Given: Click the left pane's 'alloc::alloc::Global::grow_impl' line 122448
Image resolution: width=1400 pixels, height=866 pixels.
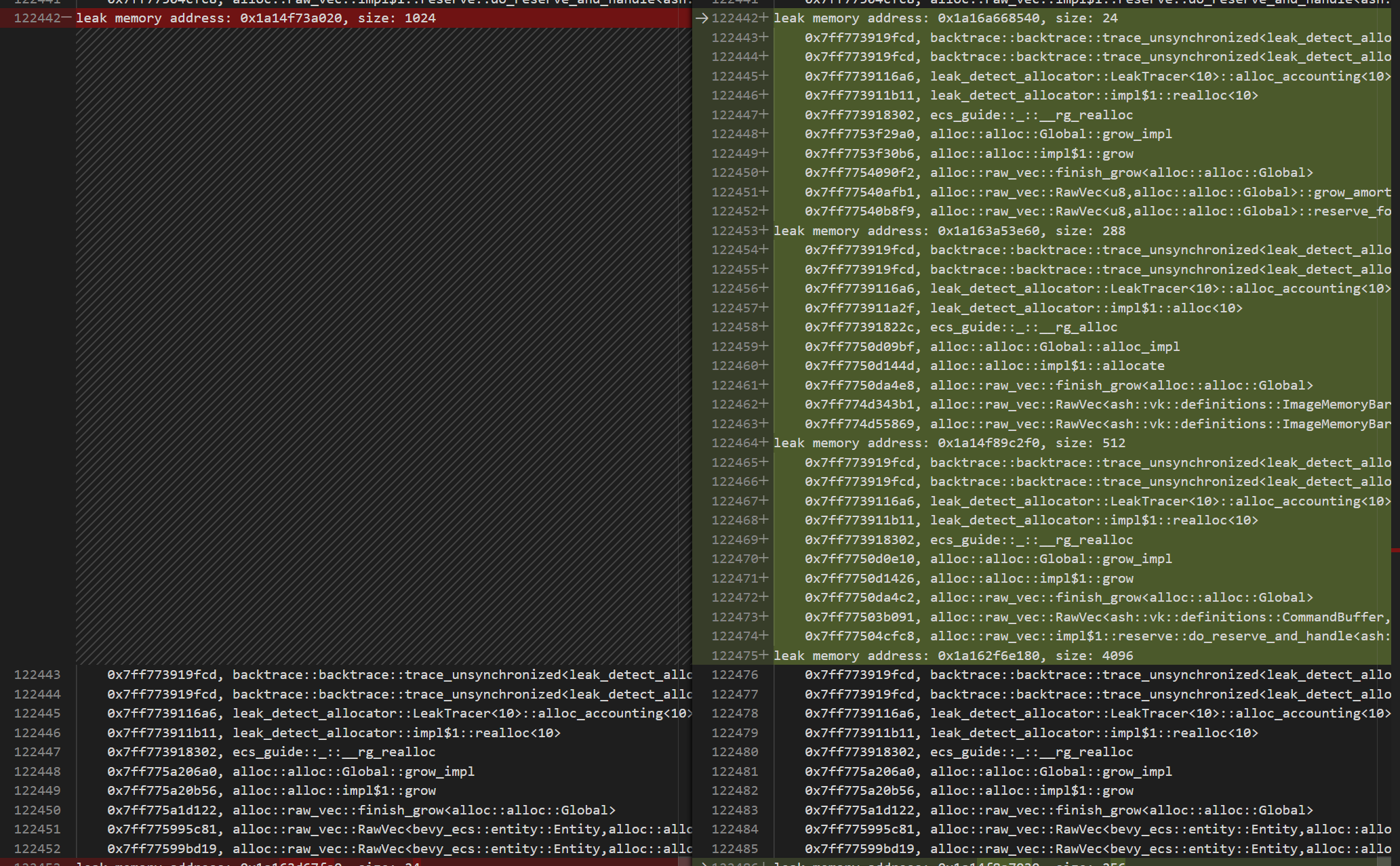Looking at the screenshot, I should click(353, 772).
